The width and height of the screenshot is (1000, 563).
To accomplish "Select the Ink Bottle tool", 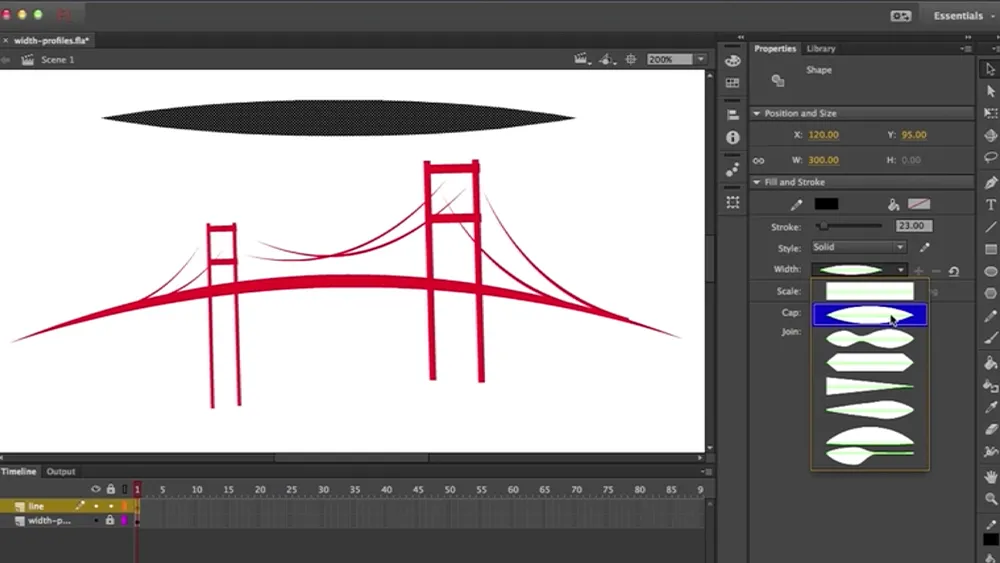I will pos(990,386).
